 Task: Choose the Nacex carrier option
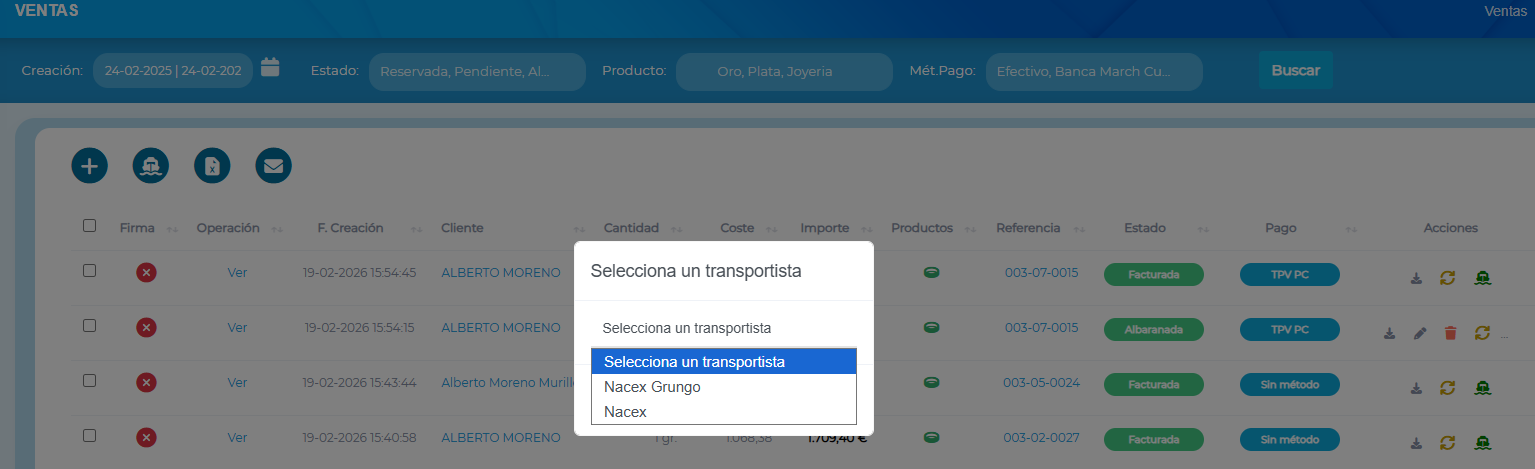tap(626, 412)
